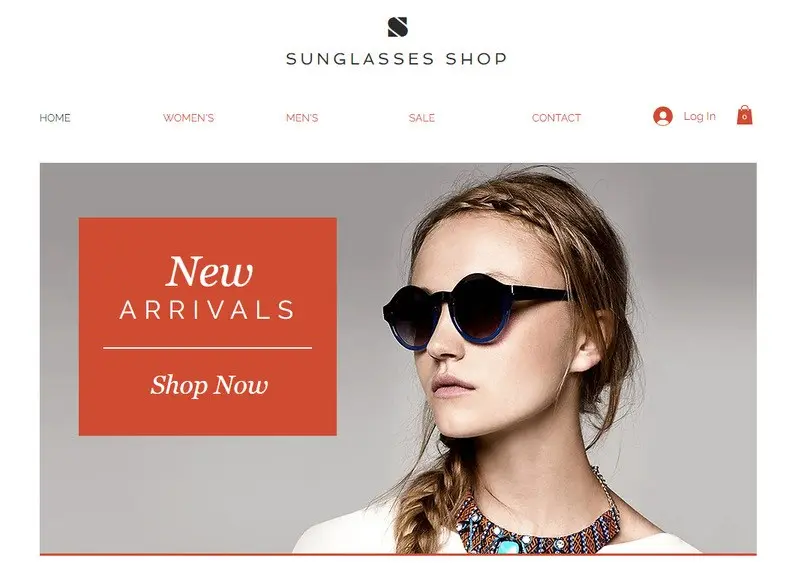
Task: Select the SALE menu item
Action: (422, 118)
